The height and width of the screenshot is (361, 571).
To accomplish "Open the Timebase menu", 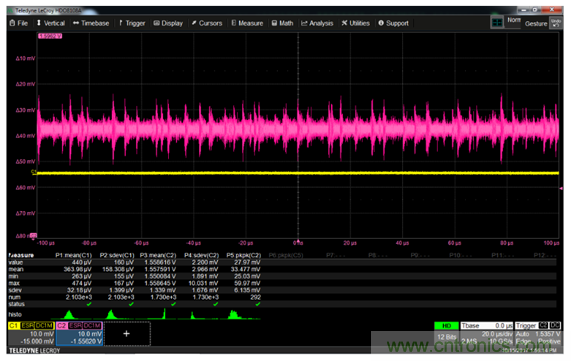I will [91, 23].
